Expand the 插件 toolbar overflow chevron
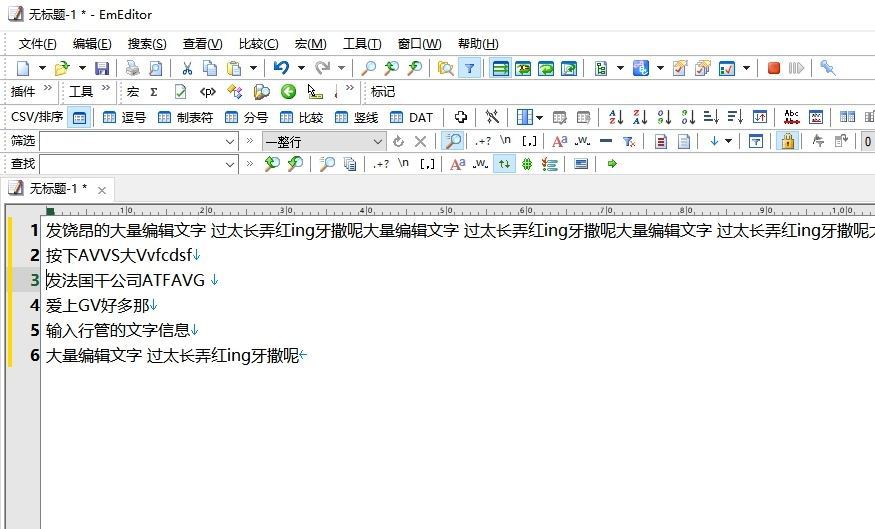 48,88
